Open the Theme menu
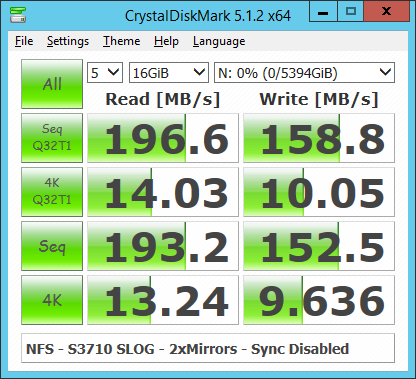 122,41
